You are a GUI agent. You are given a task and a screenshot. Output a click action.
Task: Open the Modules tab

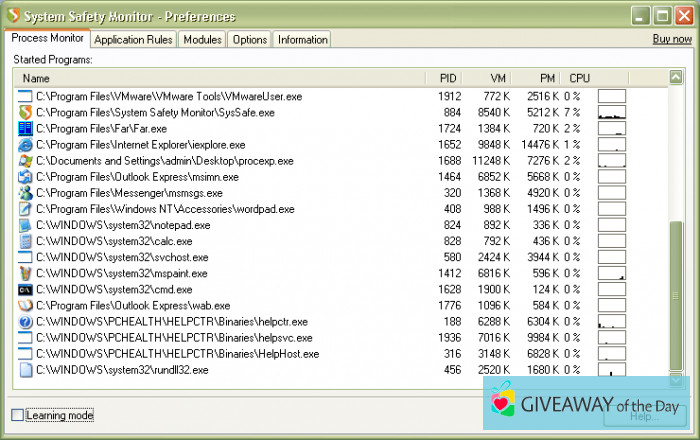(x=203, y=40)
